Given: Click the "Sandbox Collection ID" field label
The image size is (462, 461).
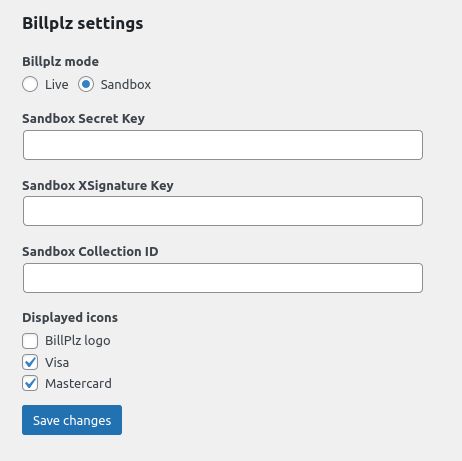Looking at the screenshot, I should (x=90, y=252).
